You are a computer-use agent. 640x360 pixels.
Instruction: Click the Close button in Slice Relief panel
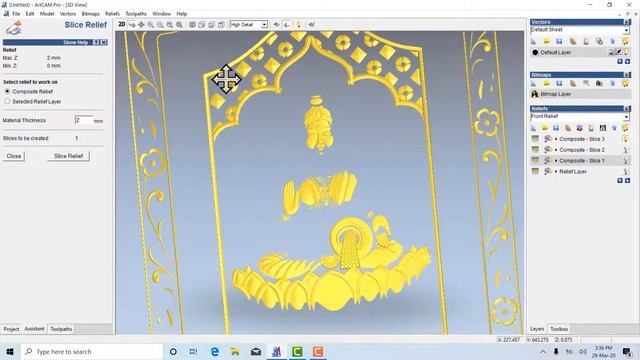[13, 156]
